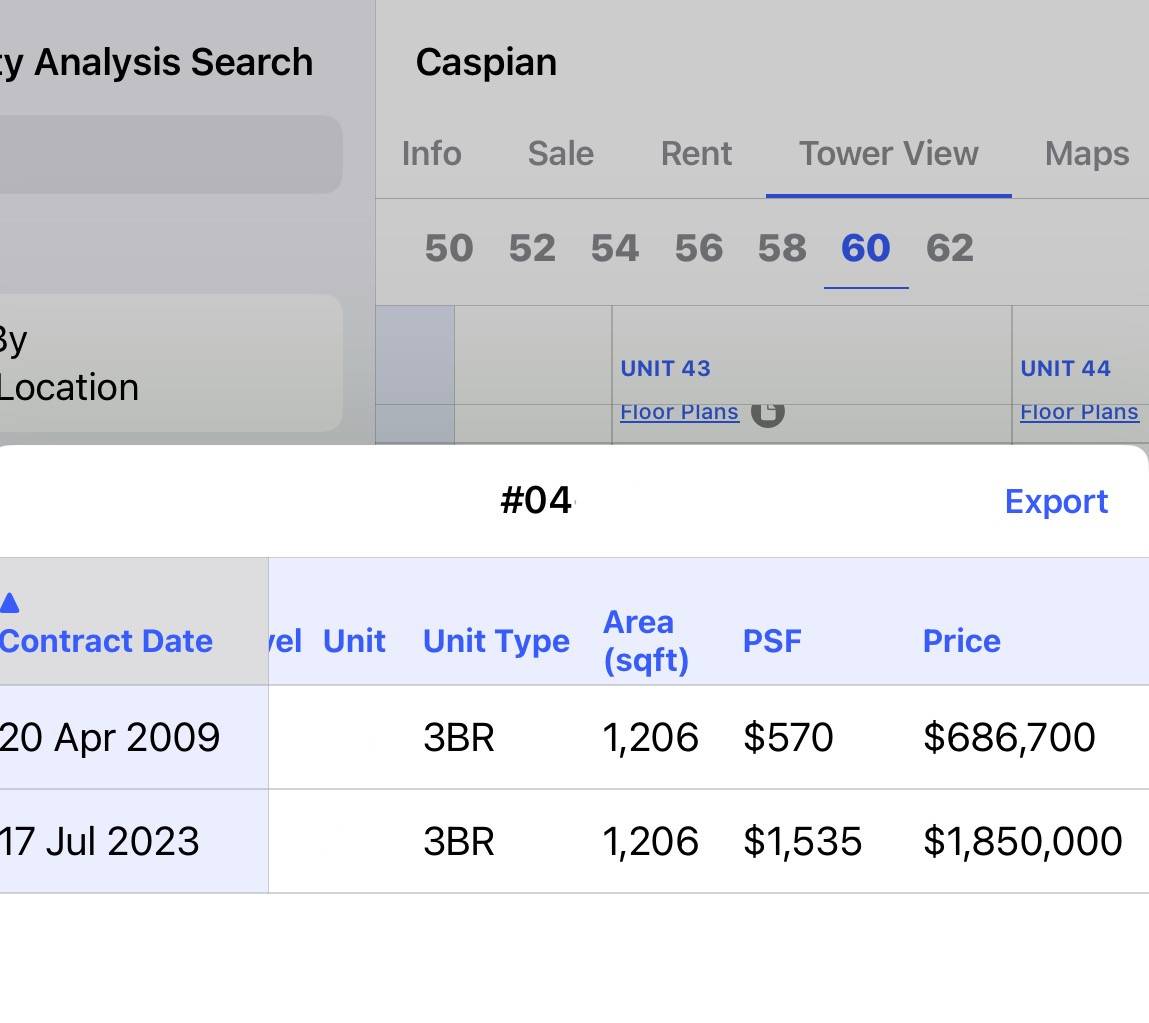Select block 50
The height and width of the screenshot is (1023, 1149).
point(448,248)
